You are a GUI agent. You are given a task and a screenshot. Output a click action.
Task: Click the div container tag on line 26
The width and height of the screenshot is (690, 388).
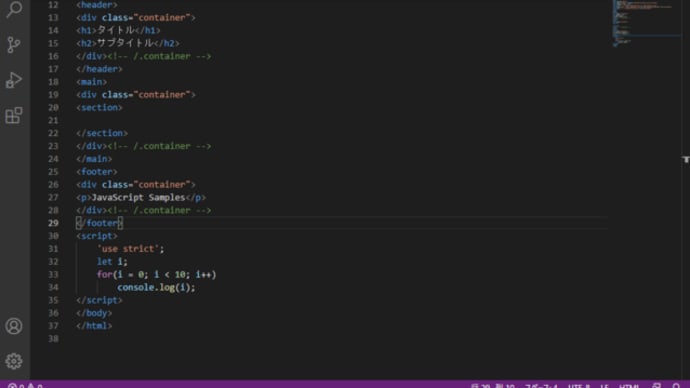[136, 184]
